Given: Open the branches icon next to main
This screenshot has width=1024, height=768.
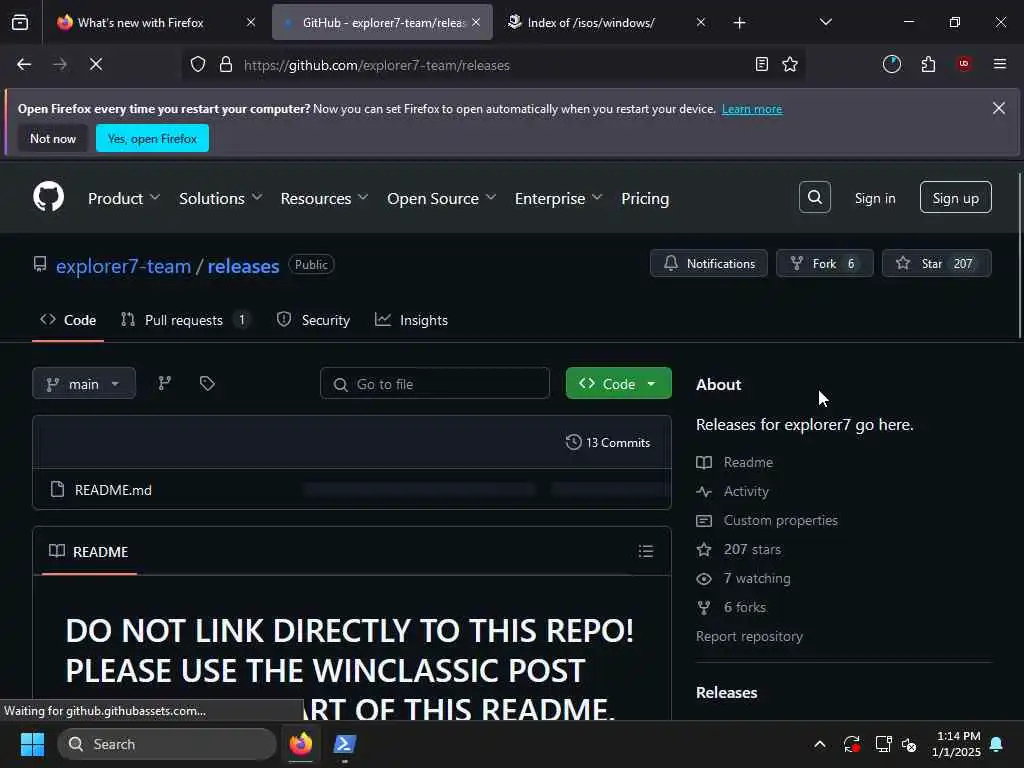Looking at the screenshot, I should (x=165, y=383).
